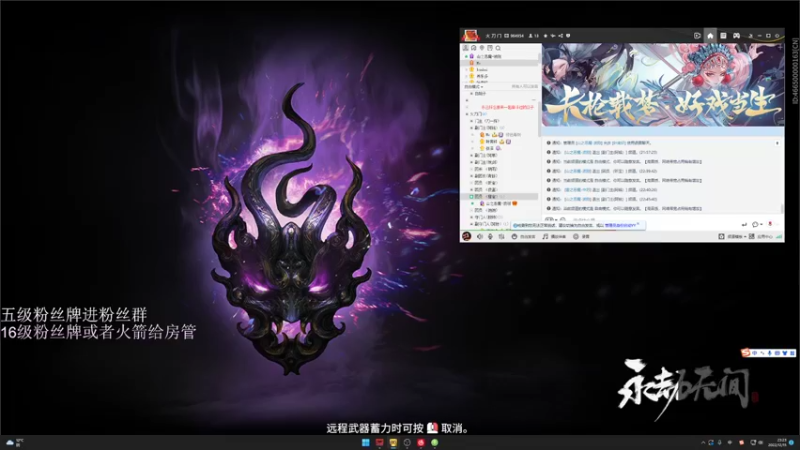
Task: Open the audio mixer icon in bottom bar
Action: click(502, 236)
